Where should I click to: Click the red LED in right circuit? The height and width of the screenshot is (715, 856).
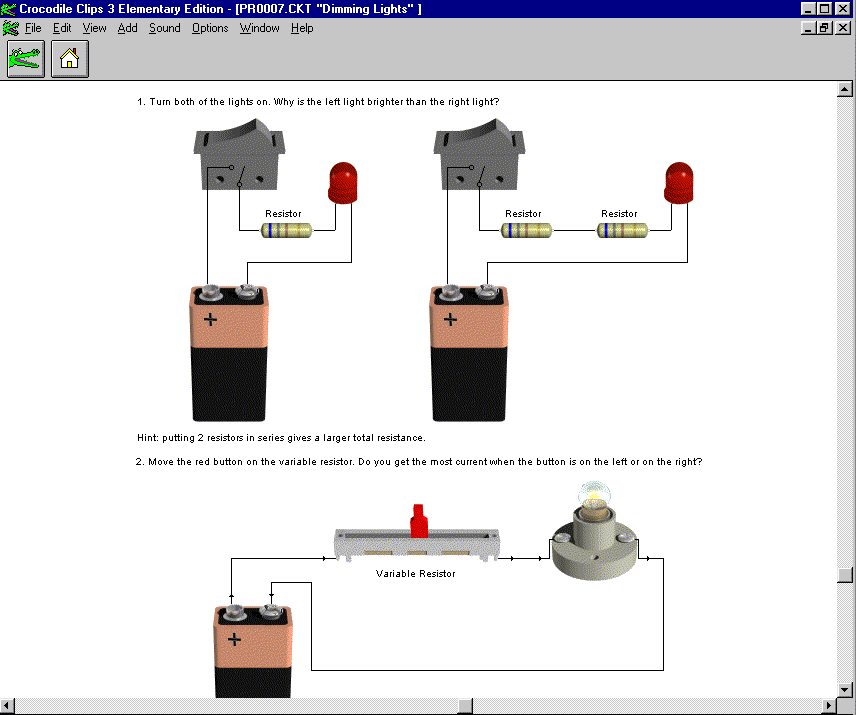coord(679,183)
